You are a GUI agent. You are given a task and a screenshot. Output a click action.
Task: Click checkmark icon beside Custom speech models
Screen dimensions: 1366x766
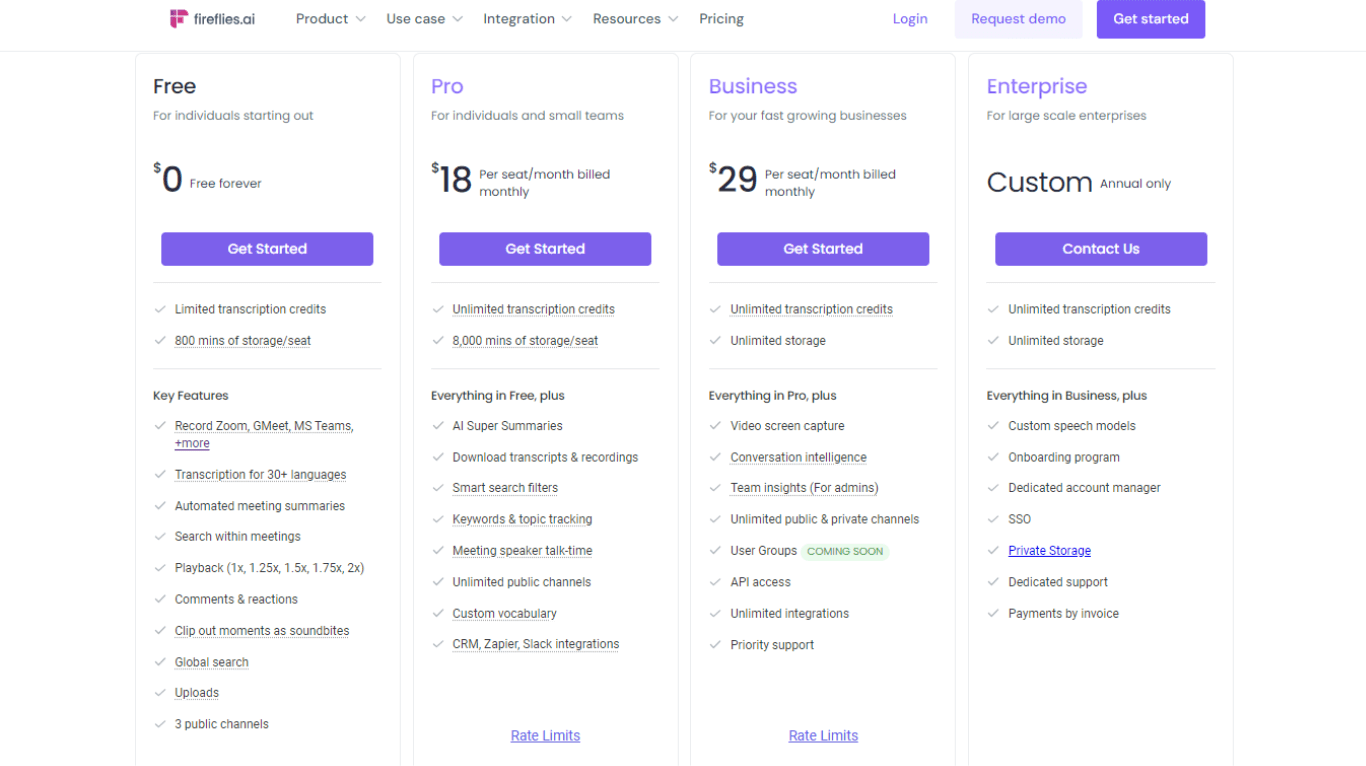(x=993, y=426)
